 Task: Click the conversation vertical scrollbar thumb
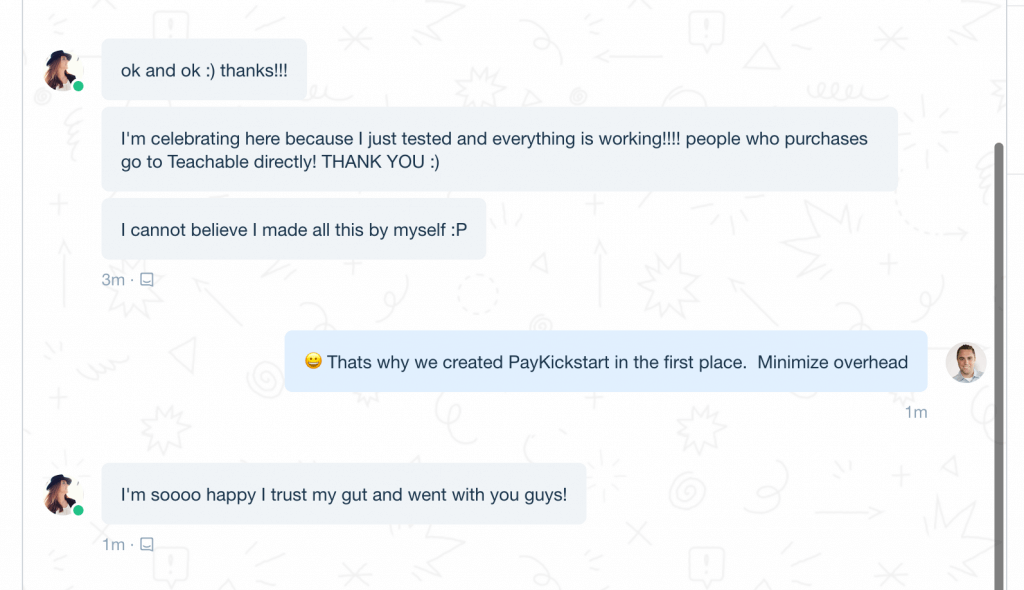pyautogui.click(x=999, y=366)
